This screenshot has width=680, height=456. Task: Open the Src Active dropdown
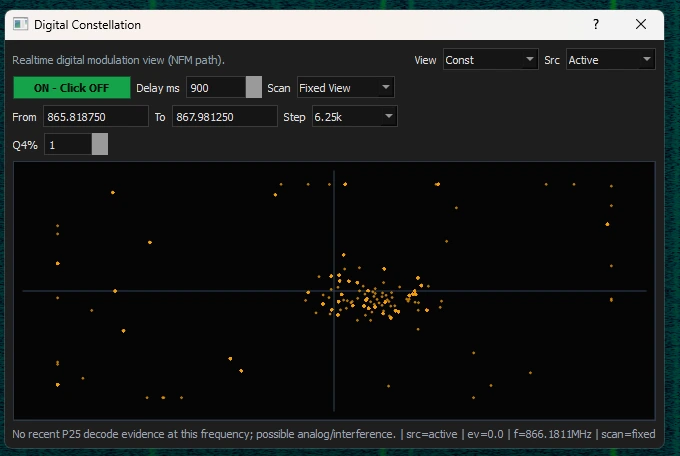(x=610, y=59)
